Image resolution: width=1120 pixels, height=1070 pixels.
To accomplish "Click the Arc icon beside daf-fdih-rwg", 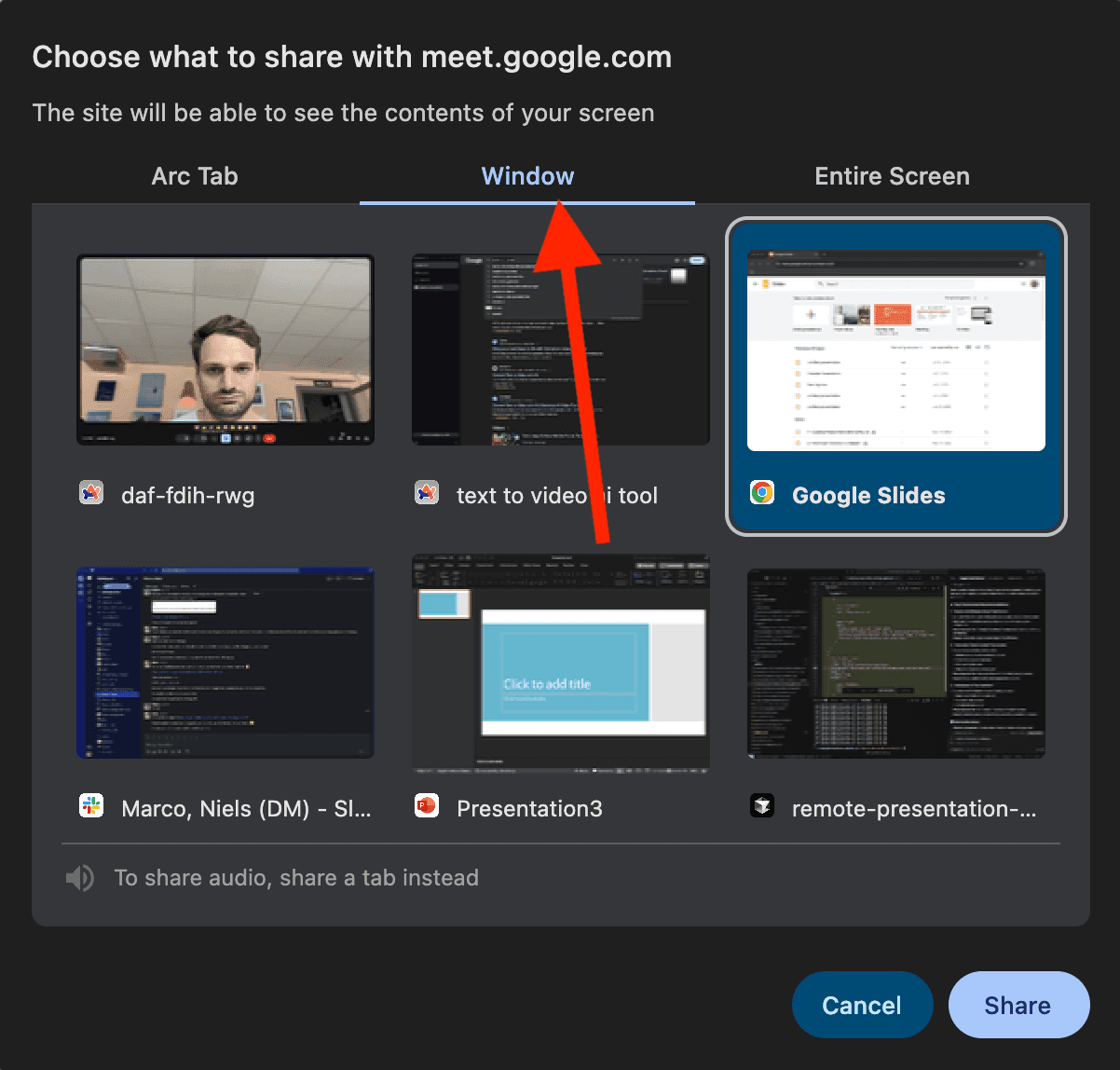I will pos(91,493).
